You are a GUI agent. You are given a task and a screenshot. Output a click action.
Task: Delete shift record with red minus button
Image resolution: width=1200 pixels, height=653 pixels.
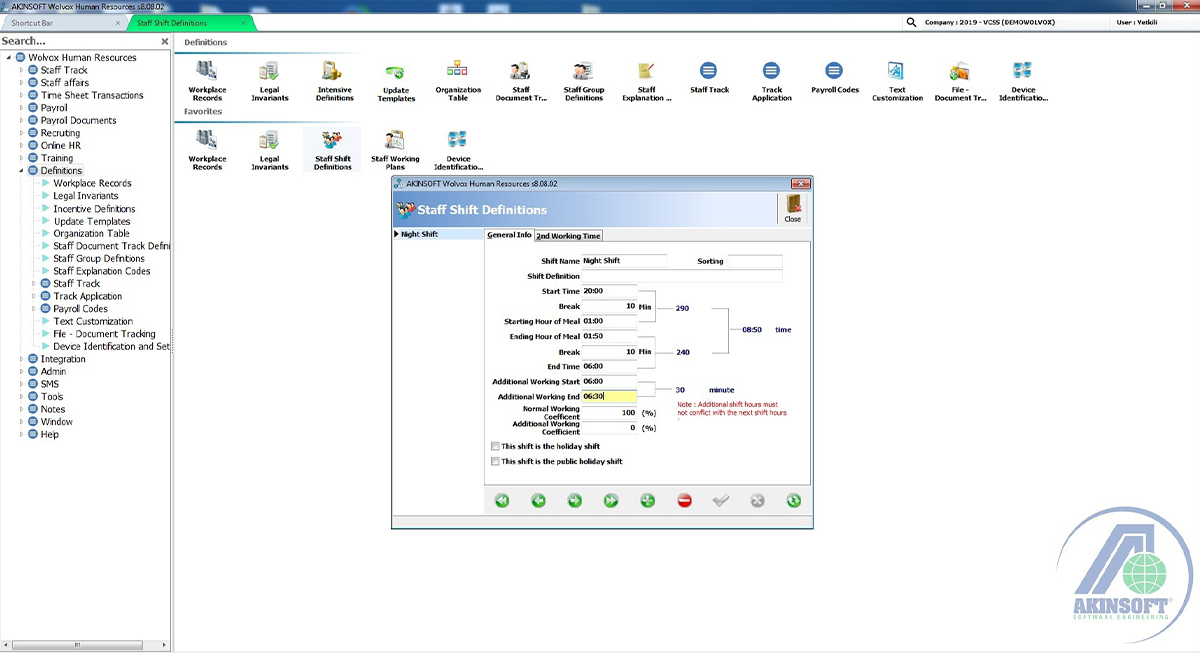(684, 500)
